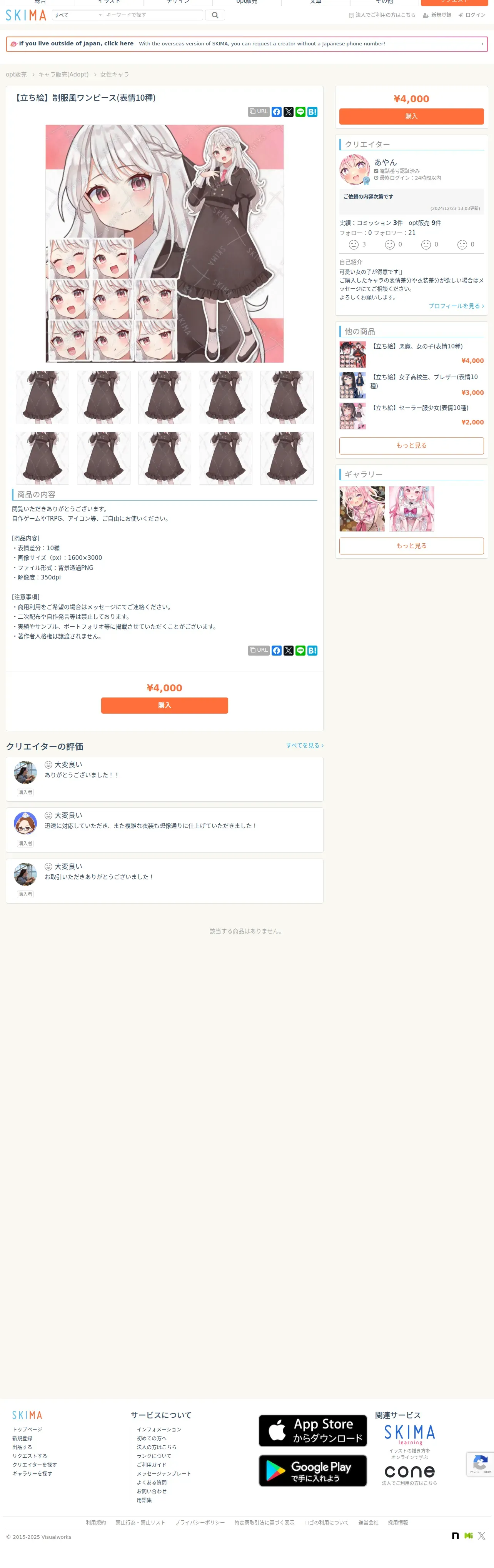Select last expression thumbnail in the bottom row

[x=287, y=458]
